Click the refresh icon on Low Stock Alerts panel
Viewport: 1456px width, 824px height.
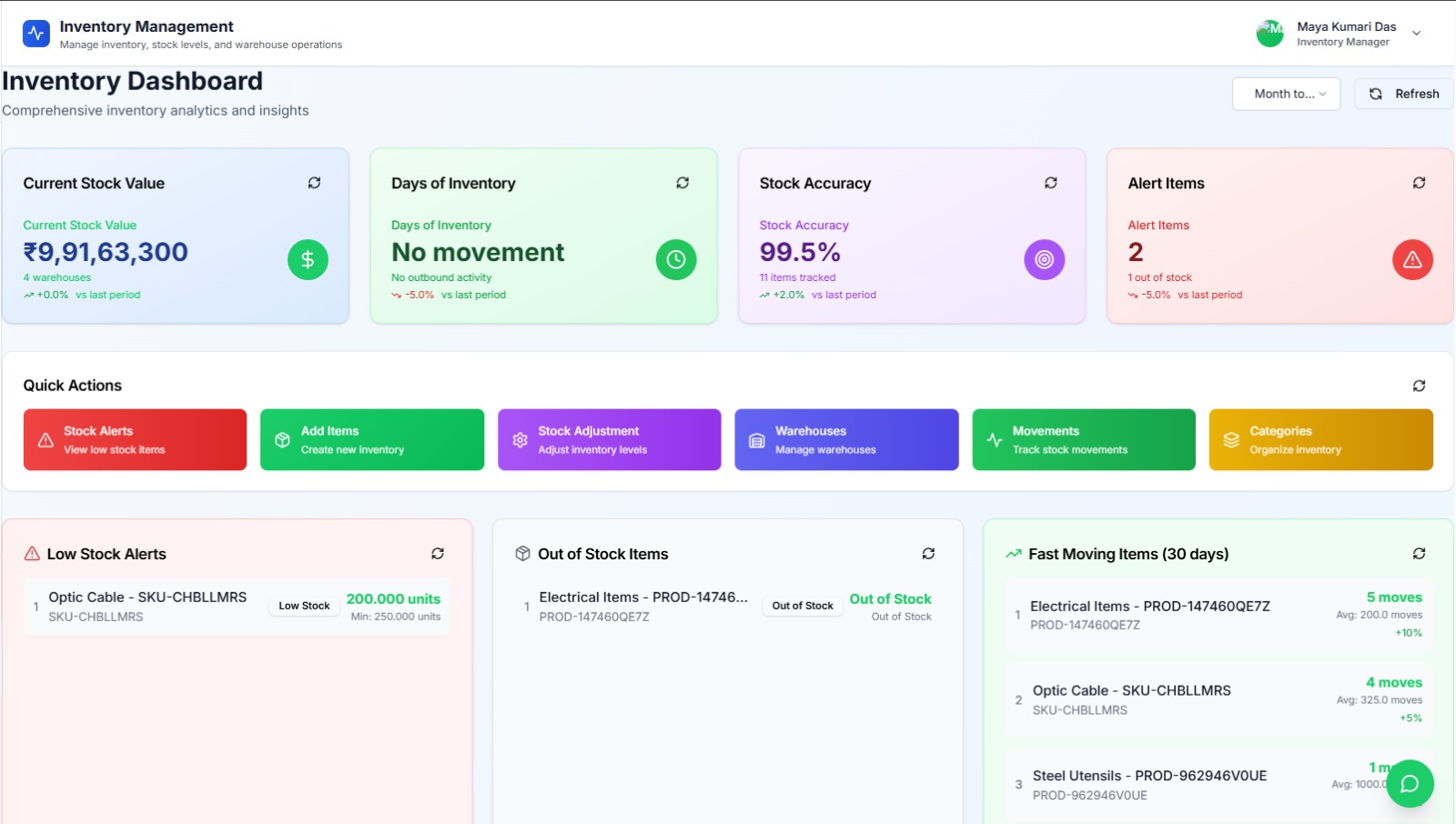[x=438, y=553]
